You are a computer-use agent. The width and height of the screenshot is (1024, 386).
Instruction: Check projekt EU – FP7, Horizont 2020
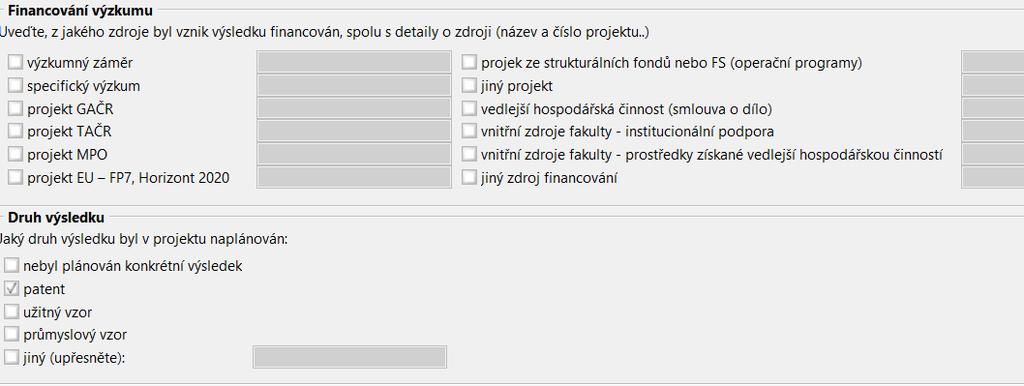pos(15,177)
